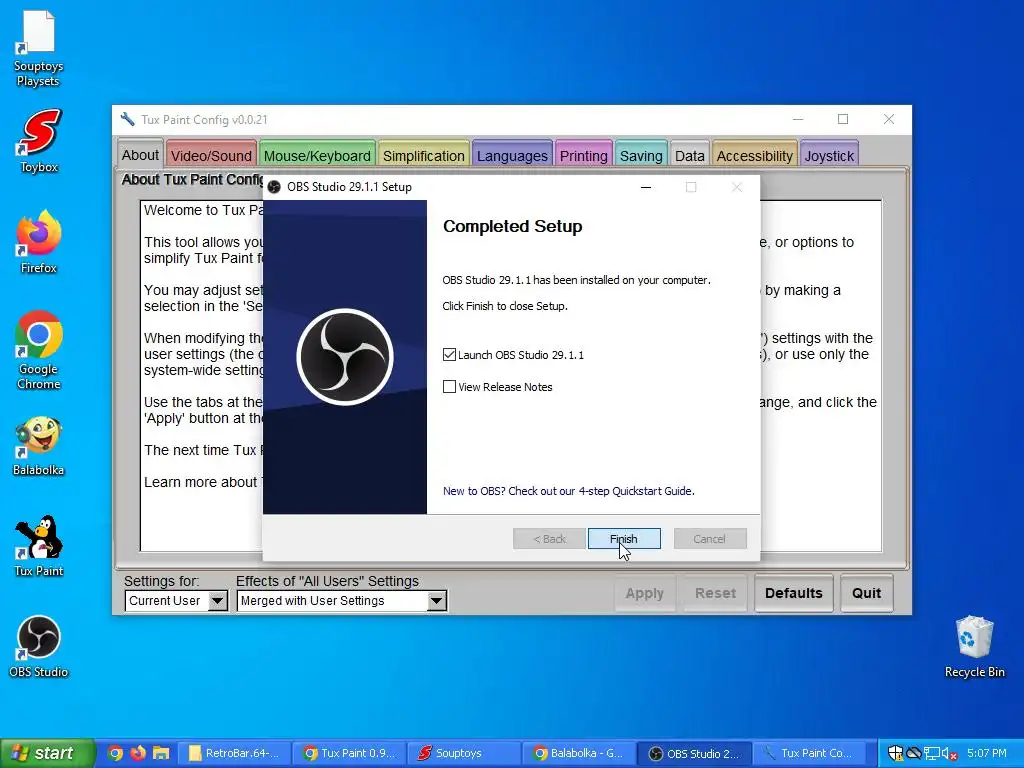
Task: Minimize the Tux Paint Config window
Action: 798,119
